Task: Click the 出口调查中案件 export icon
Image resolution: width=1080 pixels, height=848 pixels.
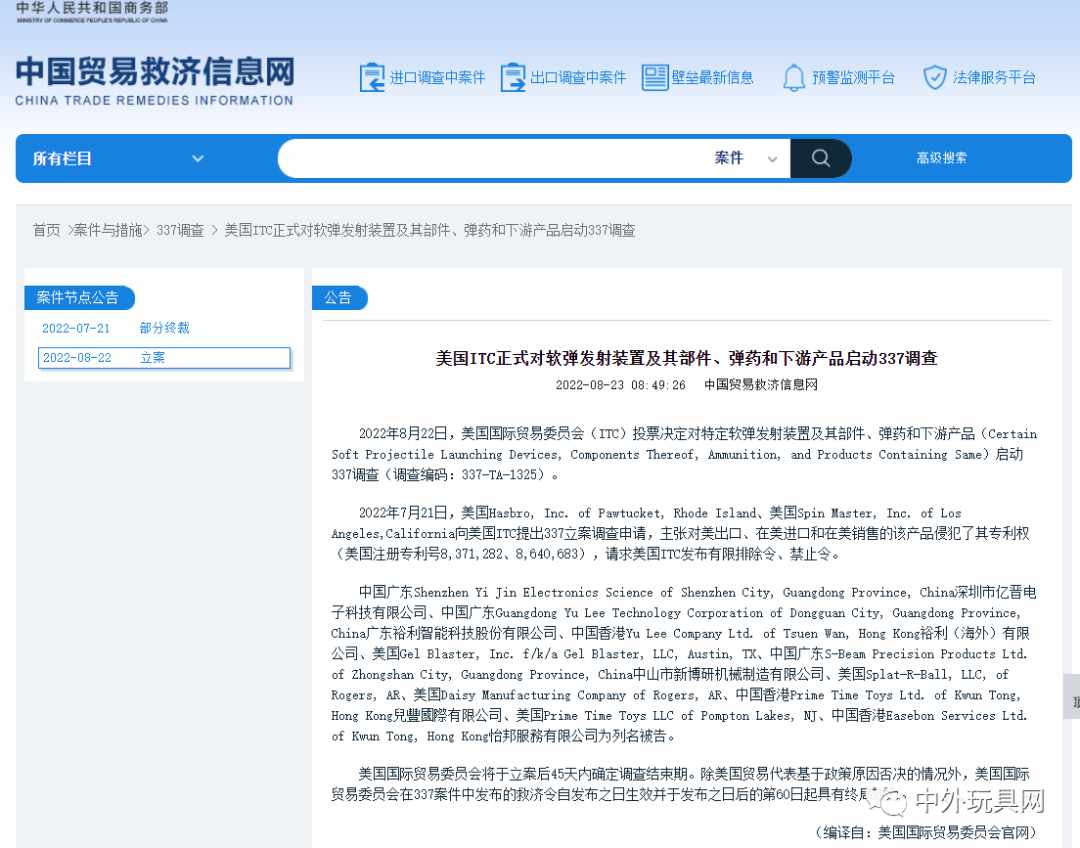Action: tap(513, 78)
